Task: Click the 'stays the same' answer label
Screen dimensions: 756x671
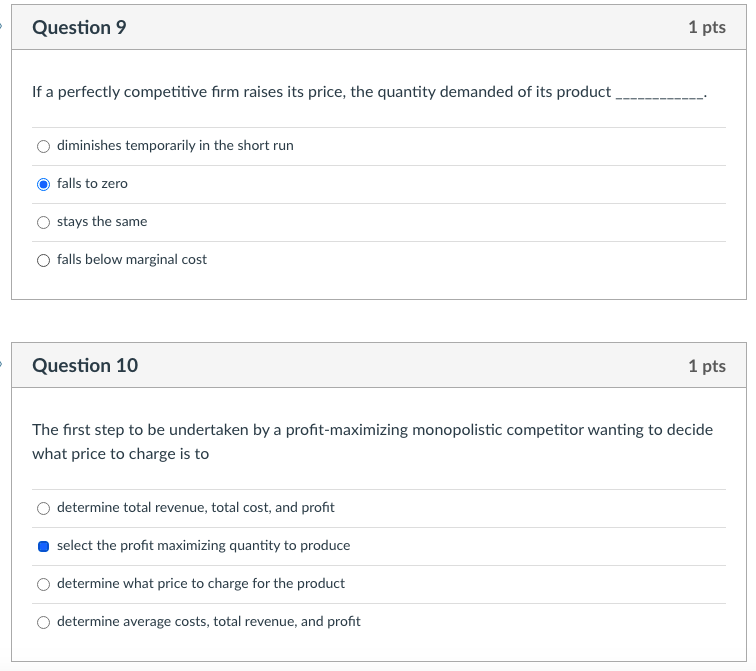Action: point(102,222)
